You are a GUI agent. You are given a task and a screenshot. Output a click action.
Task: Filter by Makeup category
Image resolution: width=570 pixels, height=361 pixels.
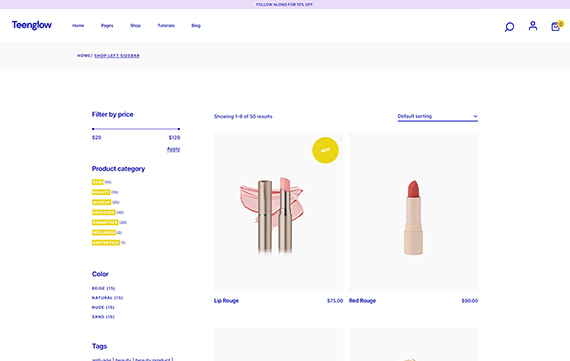pos(101,202)
